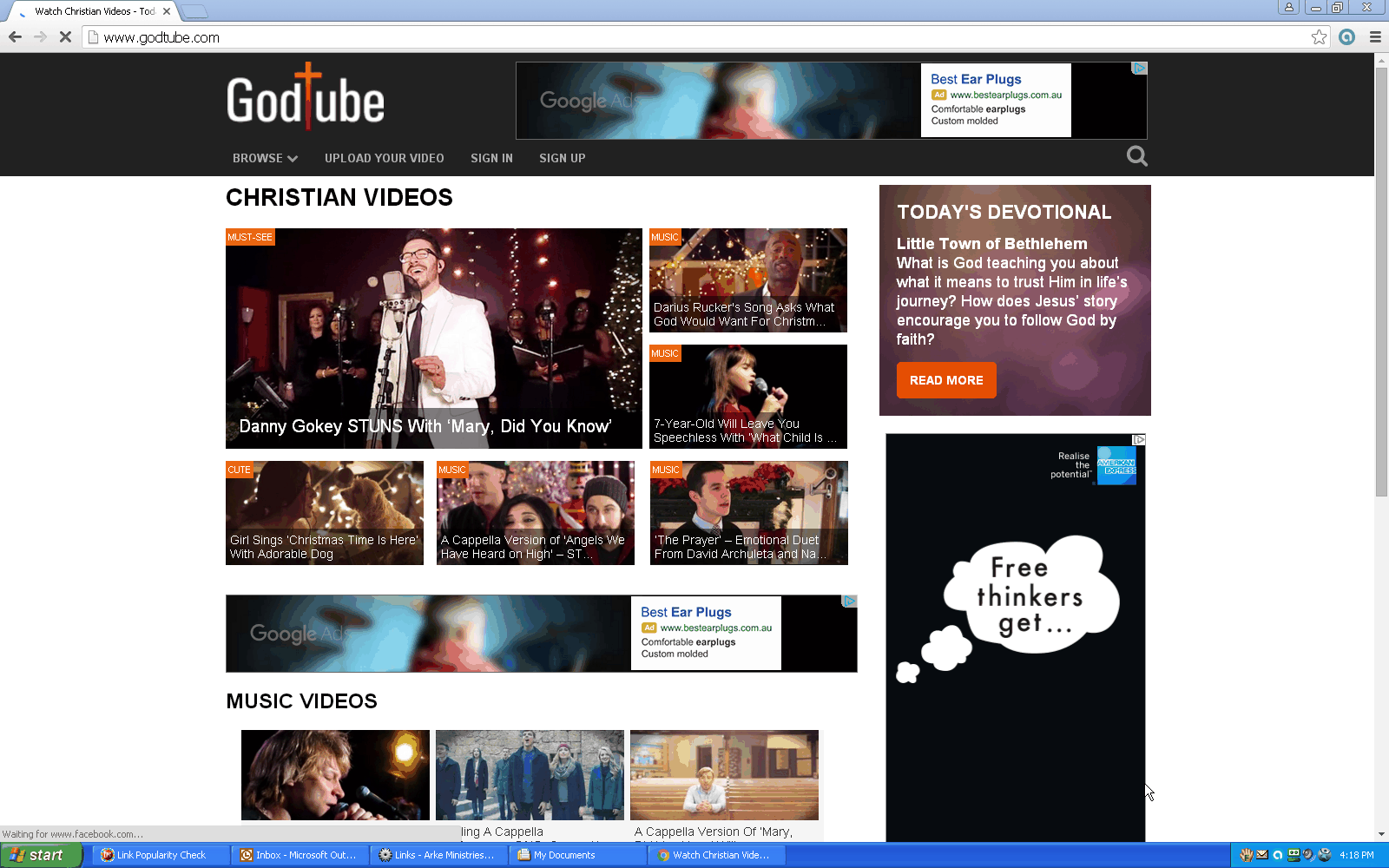Image resolution: width=1389 pixels, height=868 pixels.
Task: Play Danny Gokey Mary Did You Know video
Action: point(434,339)
